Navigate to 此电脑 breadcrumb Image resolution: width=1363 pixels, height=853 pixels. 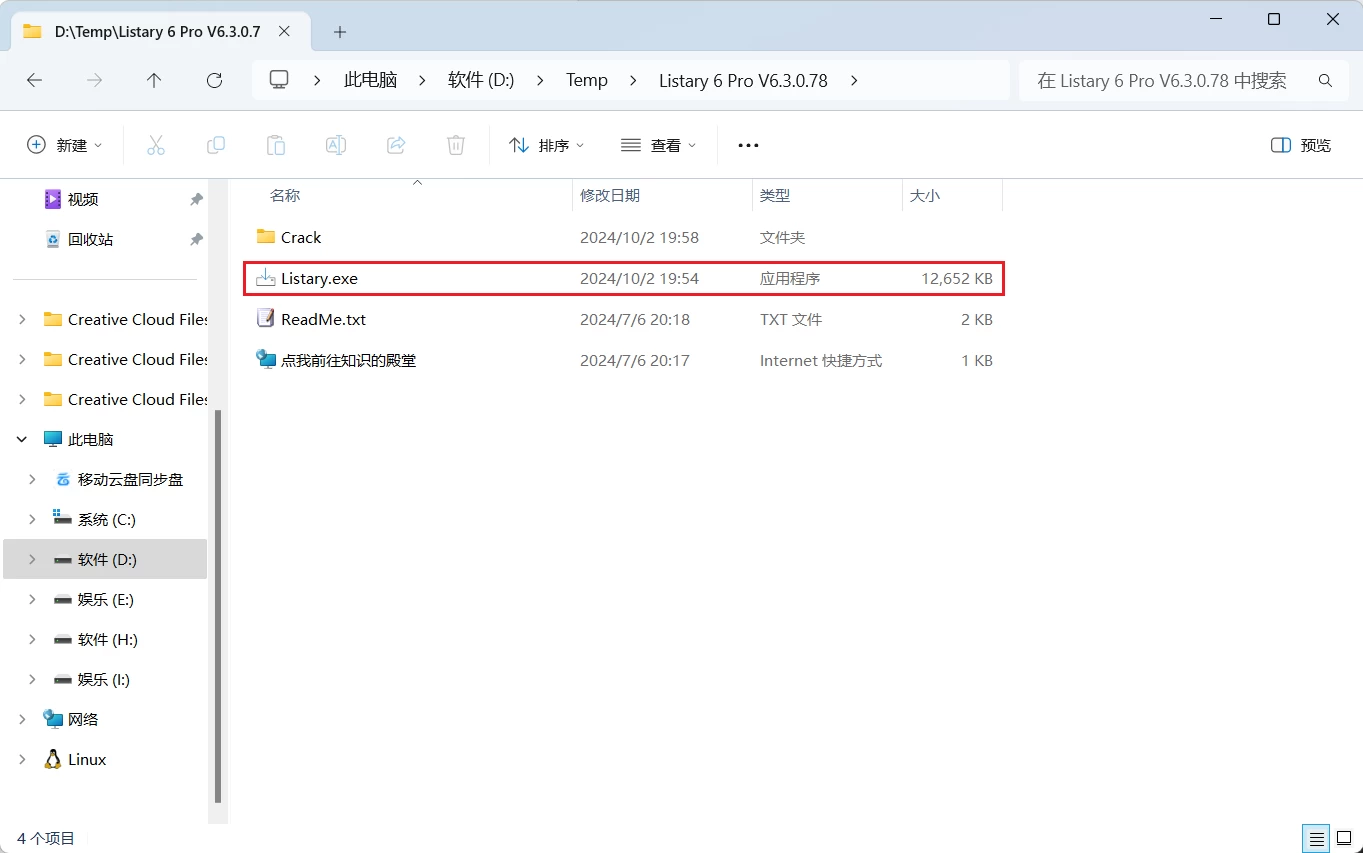[x=370, y=81]
